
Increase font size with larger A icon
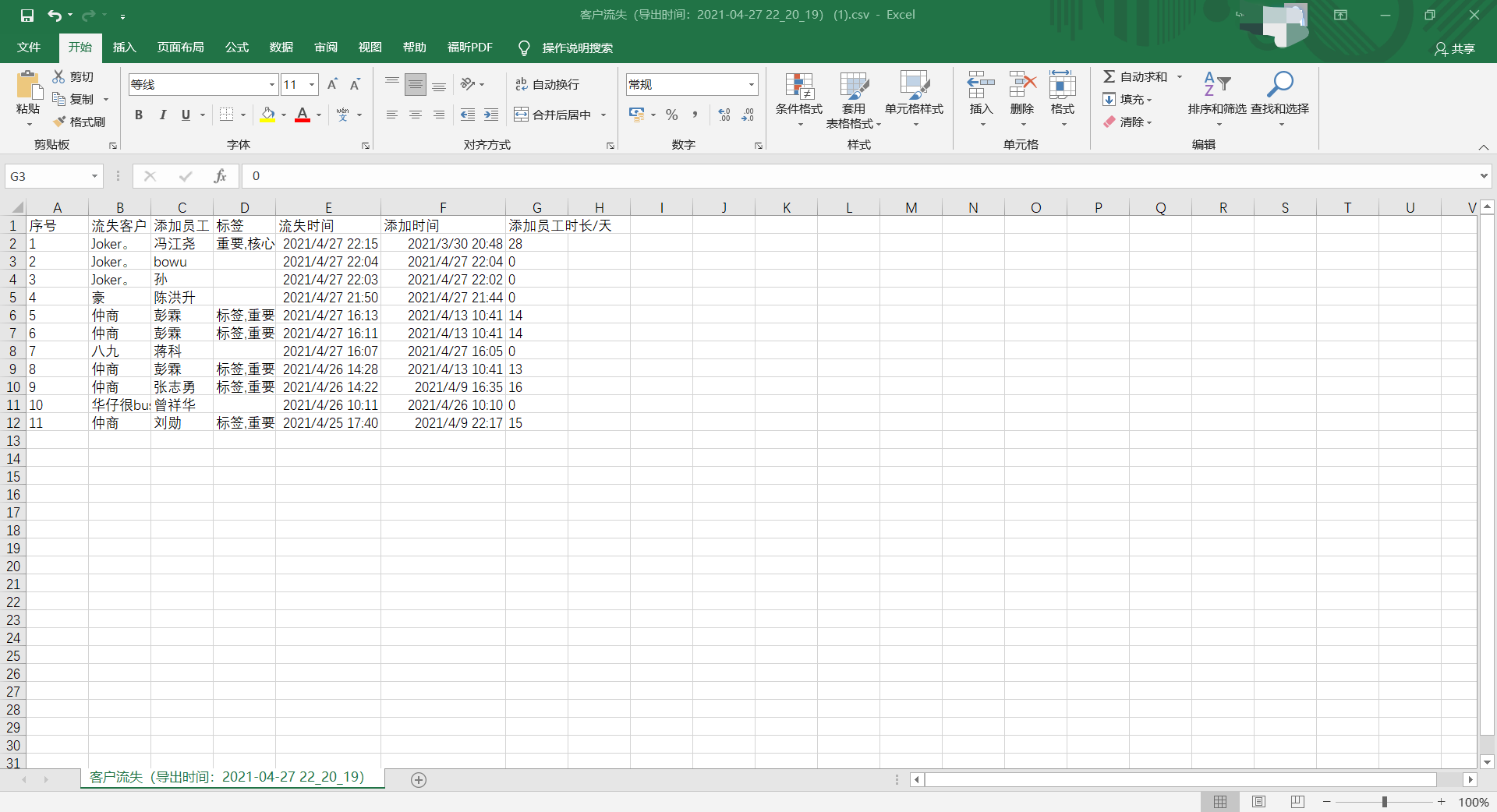point(333,84)
